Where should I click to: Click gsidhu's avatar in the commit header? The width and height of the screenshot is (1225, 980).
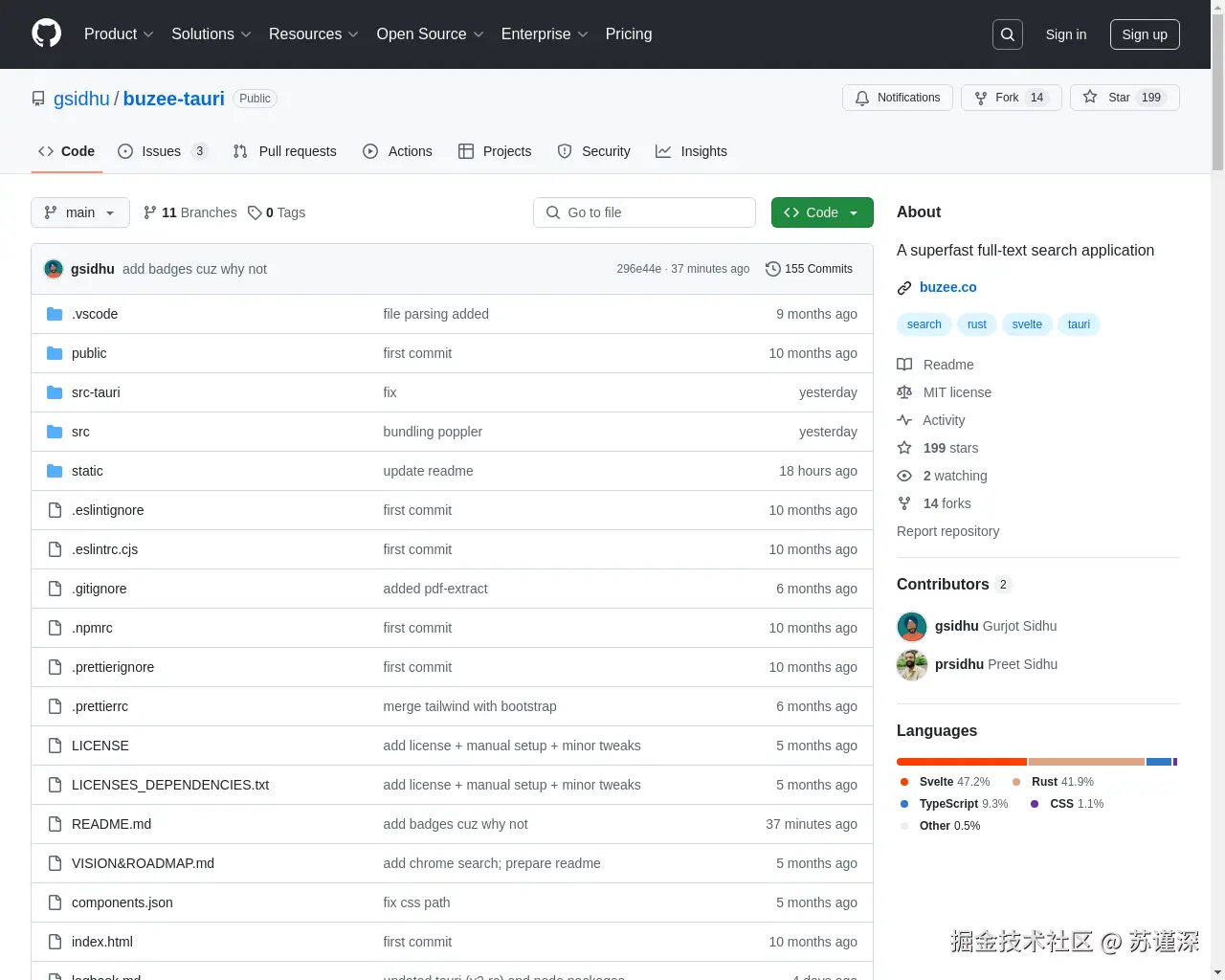pyautogui.click(x=54, y=269)
